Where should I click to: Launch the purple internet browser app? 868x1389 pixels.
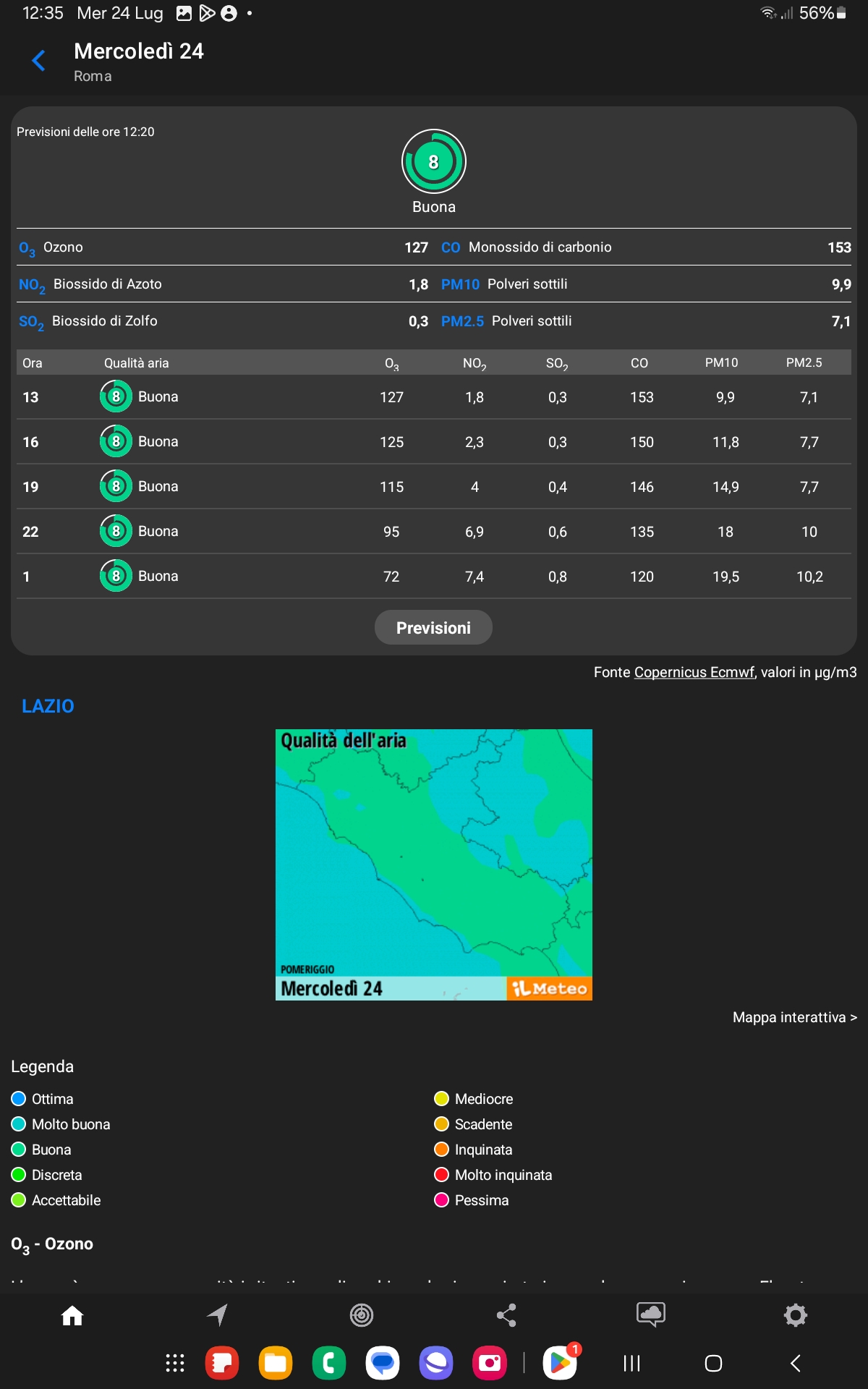(x=436, y=1363)
